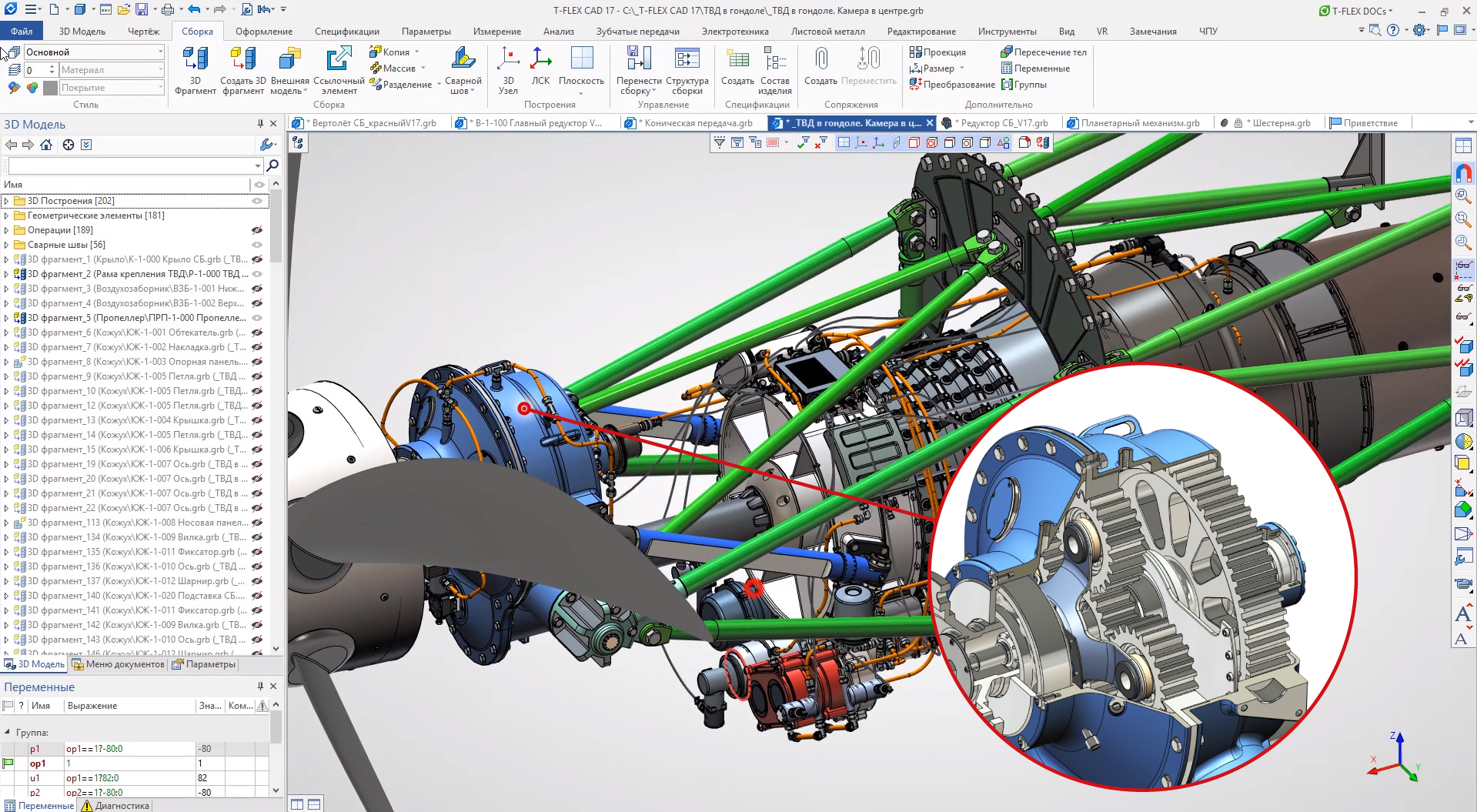Toggle visibility of Операции [189] folder
The height and width of the screenshot is (812, 1477).
pyautogui.click(x=257, y=230)
